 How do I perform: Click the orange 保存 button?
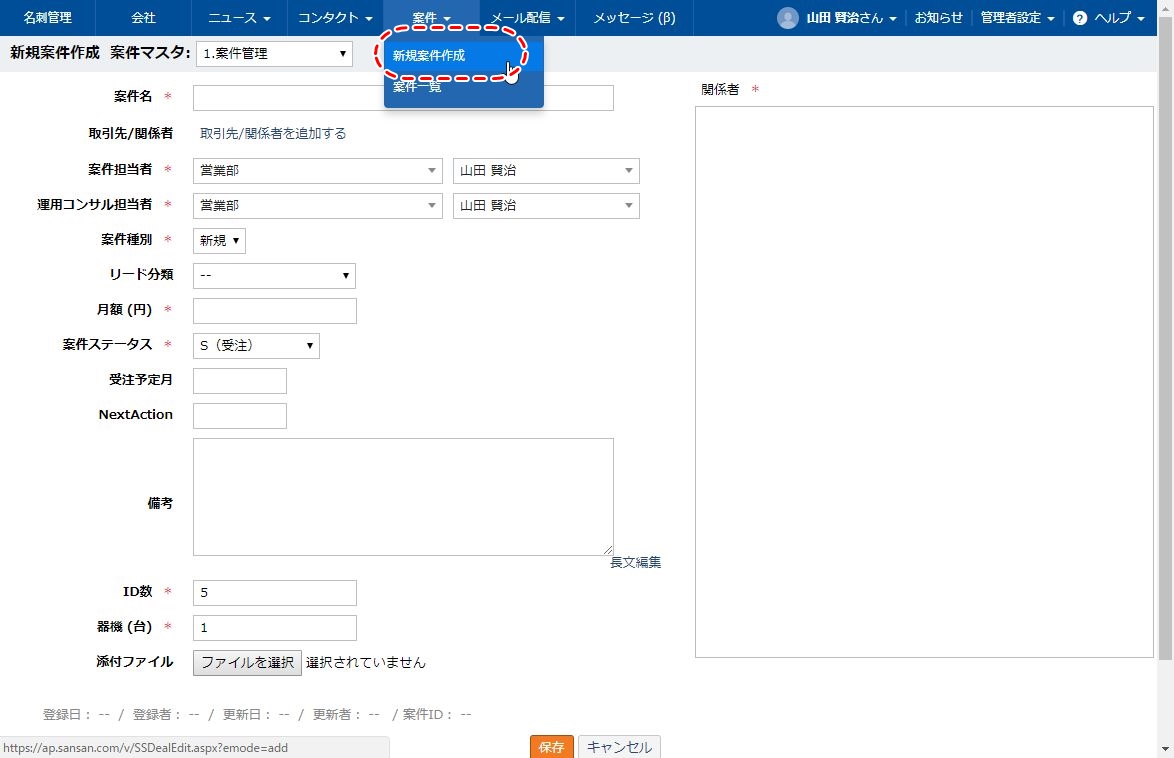click(551, 747)
